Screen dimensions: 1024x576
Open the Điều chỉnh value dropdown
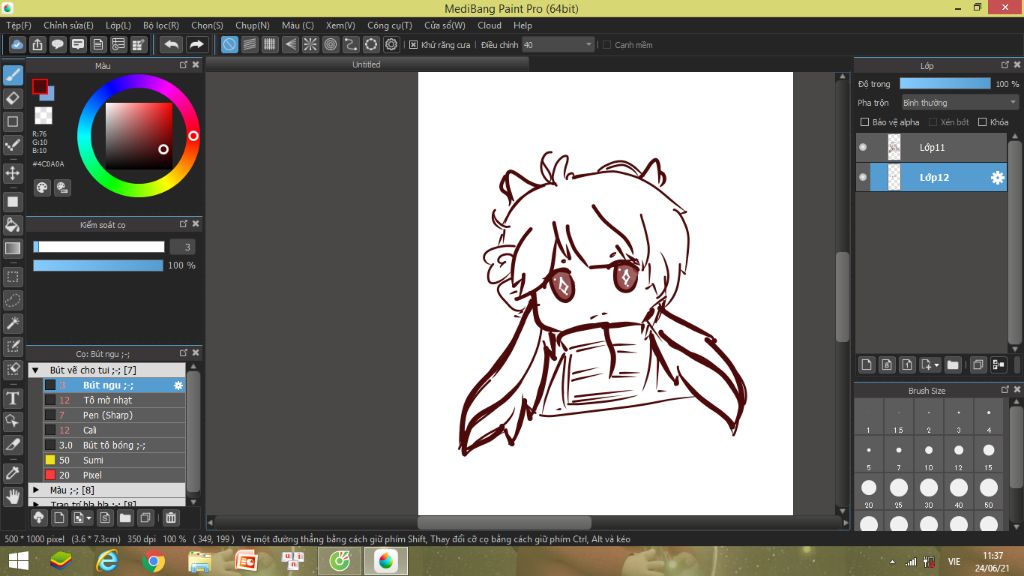click(557, 44)
